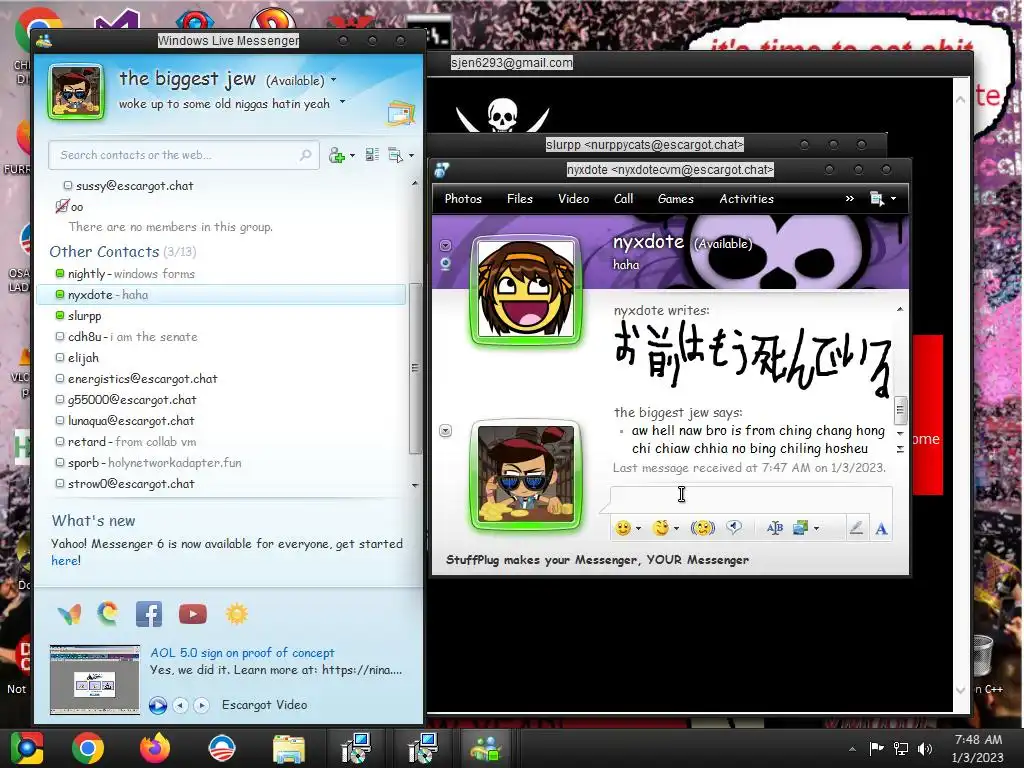This screenshot has width=1024, height=768.
Task: Click the Obama logo taskbar icon
Action: tap(221, 748)
